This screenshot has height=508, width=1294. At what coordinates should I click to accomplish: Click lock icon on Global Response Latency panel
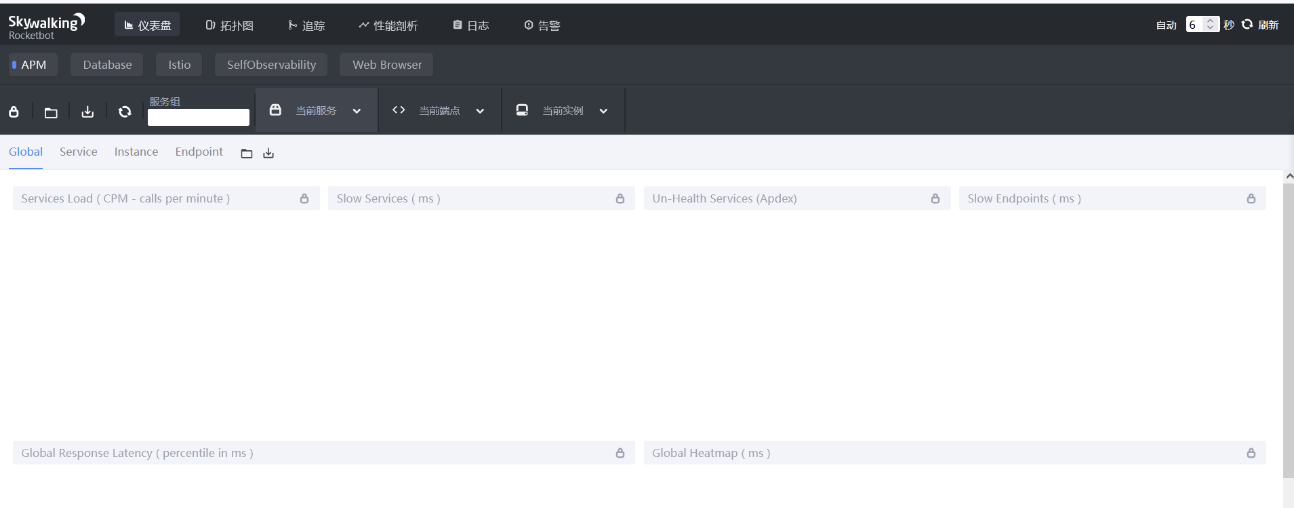pos(620,453)
